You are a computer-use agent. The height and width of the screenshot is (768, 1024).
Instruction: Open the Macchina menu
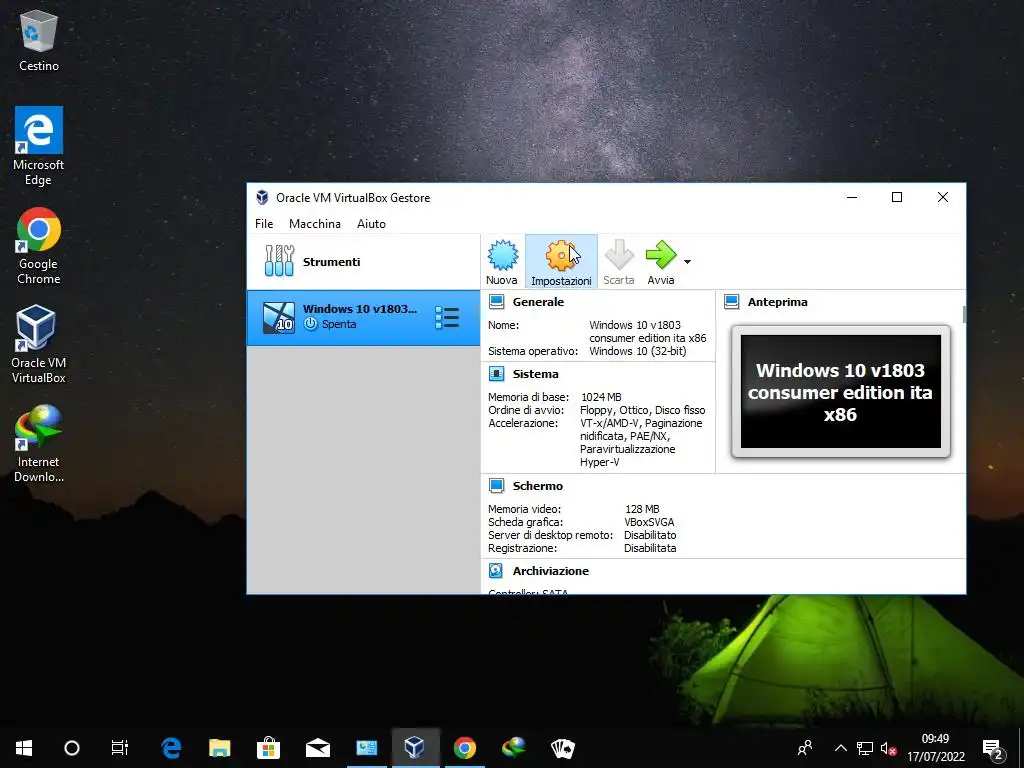315,223
